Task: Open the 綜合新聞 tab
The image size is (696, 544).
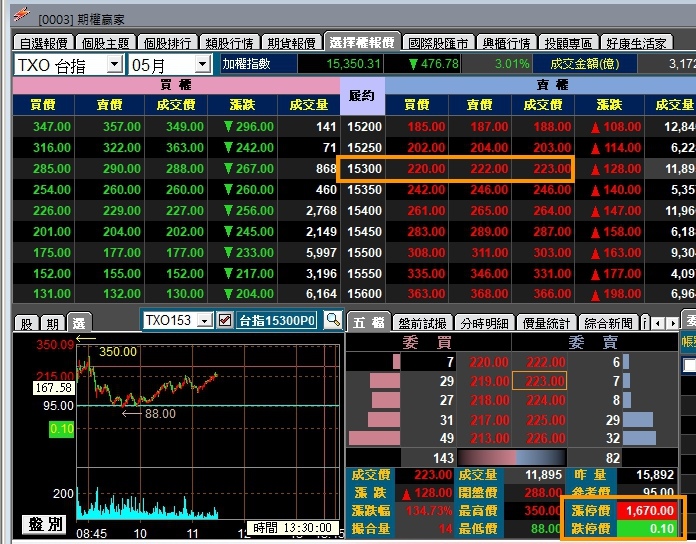Action: point(609,323)
